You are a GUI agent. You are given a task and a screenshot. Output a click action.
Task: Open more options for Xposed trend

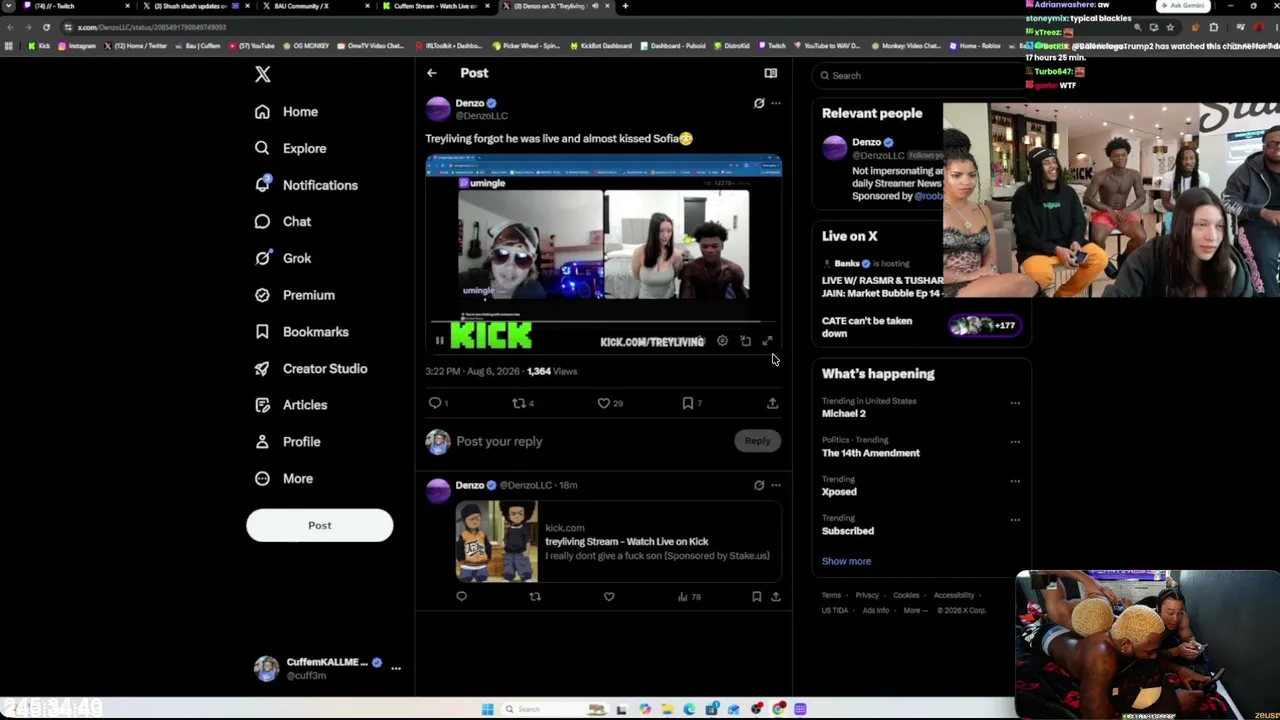click(1015, 481)
